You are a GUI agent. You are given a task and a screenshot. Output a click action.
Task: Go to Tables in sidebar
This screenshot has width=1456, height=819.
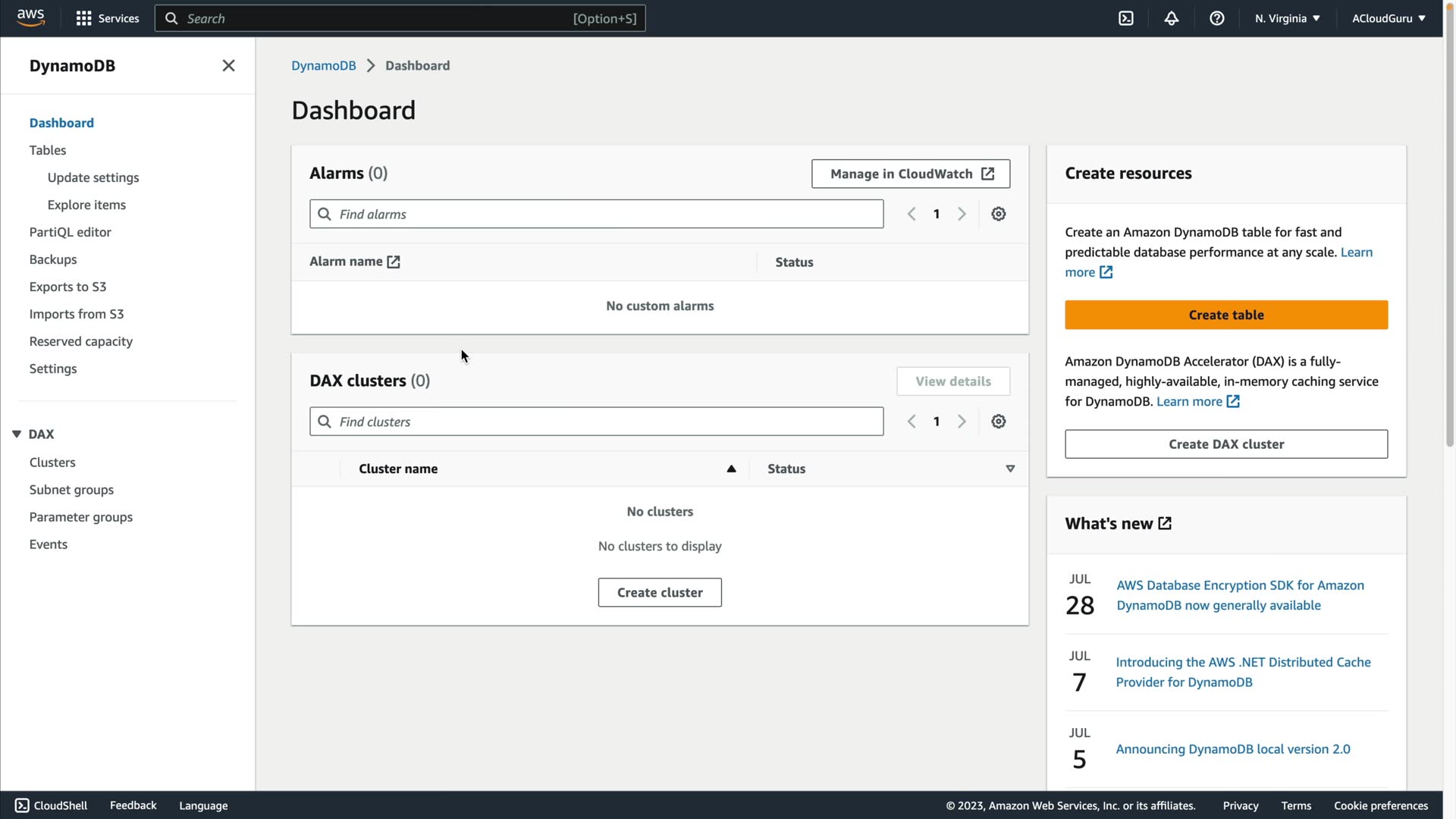pyautogui.click(x=48, y=150)
